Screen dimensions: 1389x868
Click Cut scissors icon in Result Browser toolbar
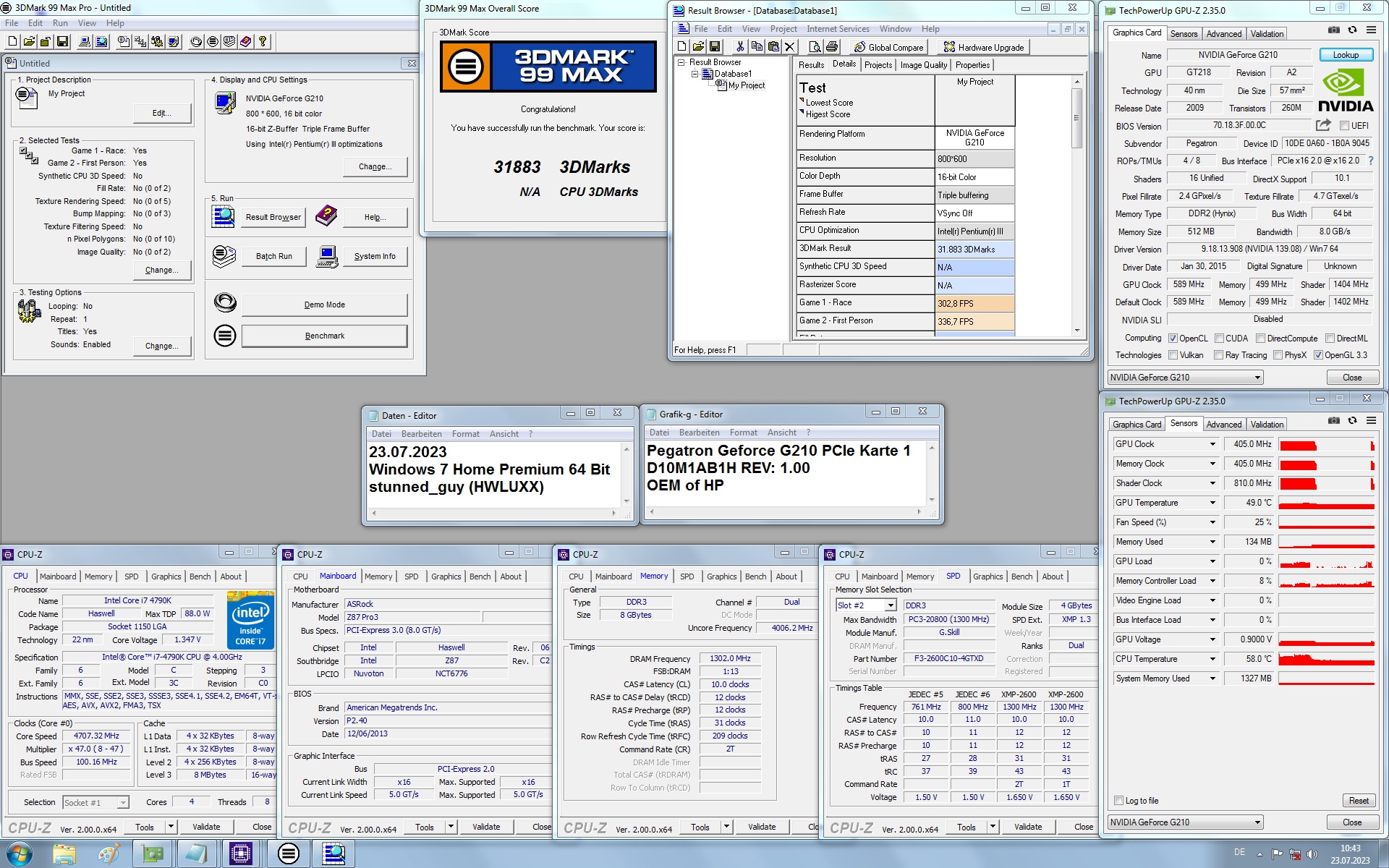[x=740, y=47]
